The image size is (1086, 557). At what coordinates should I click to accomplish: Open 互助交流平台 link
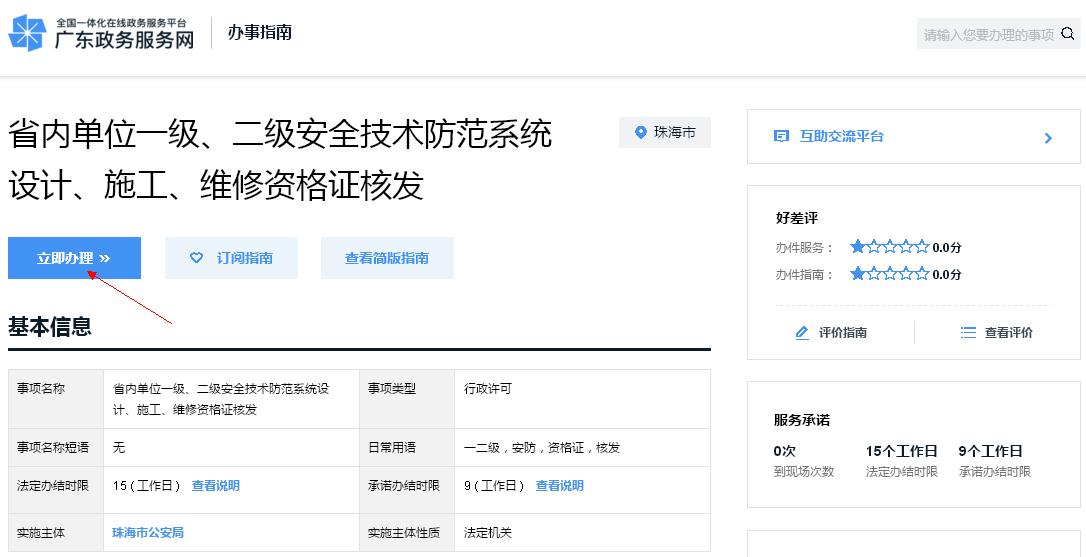click(x=842, y=136)
